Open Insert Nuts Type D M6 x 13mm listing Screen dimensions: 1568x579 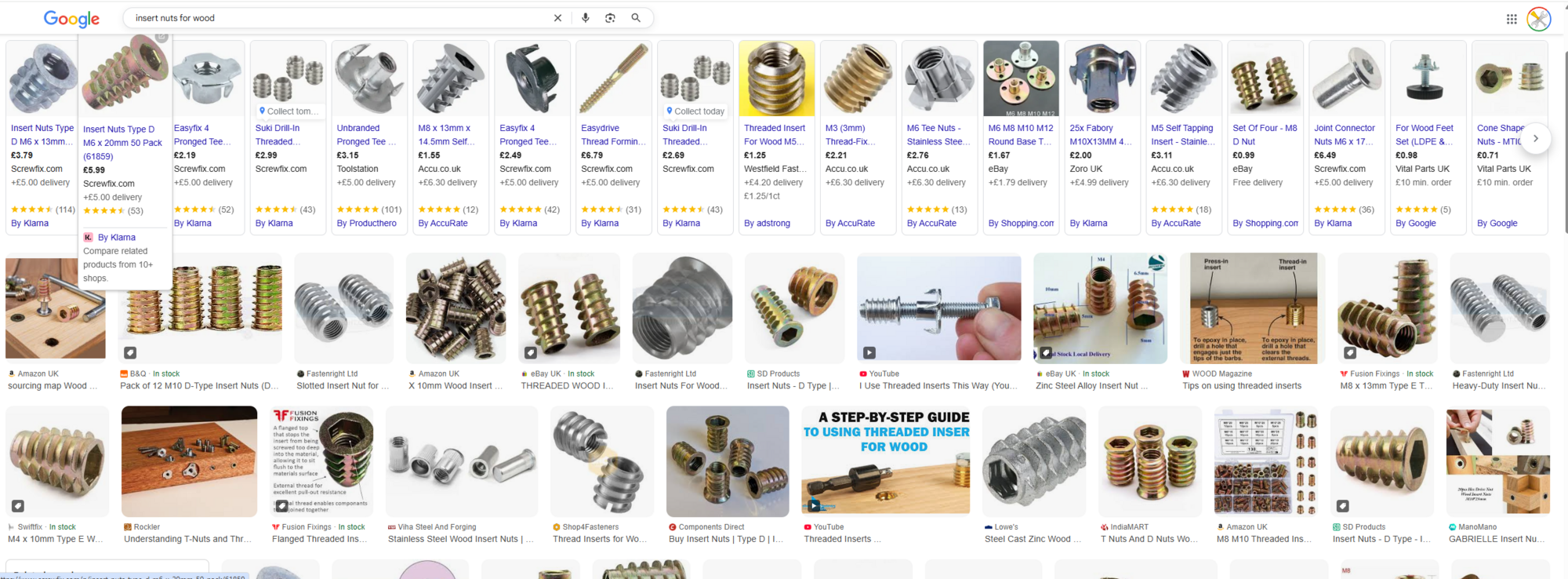(42, 135)
